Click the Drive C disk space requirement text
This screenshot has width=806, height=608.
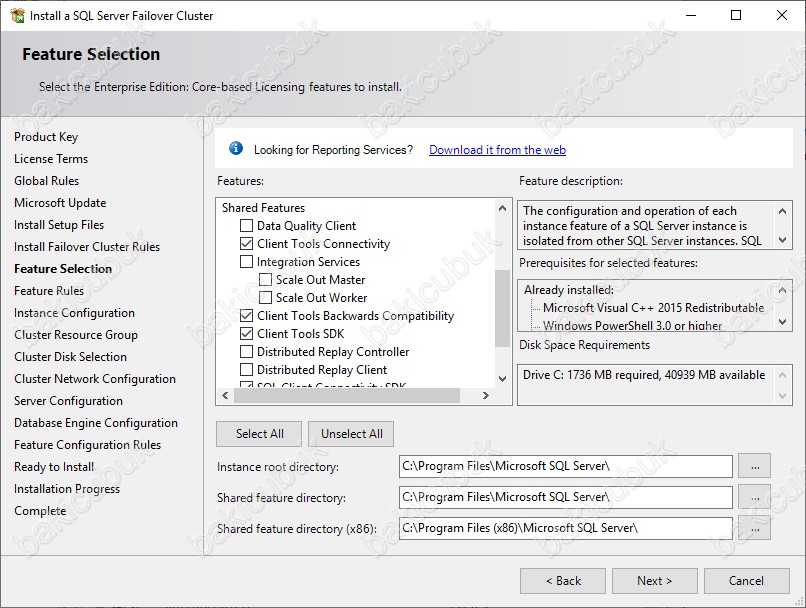pos(644,375)
